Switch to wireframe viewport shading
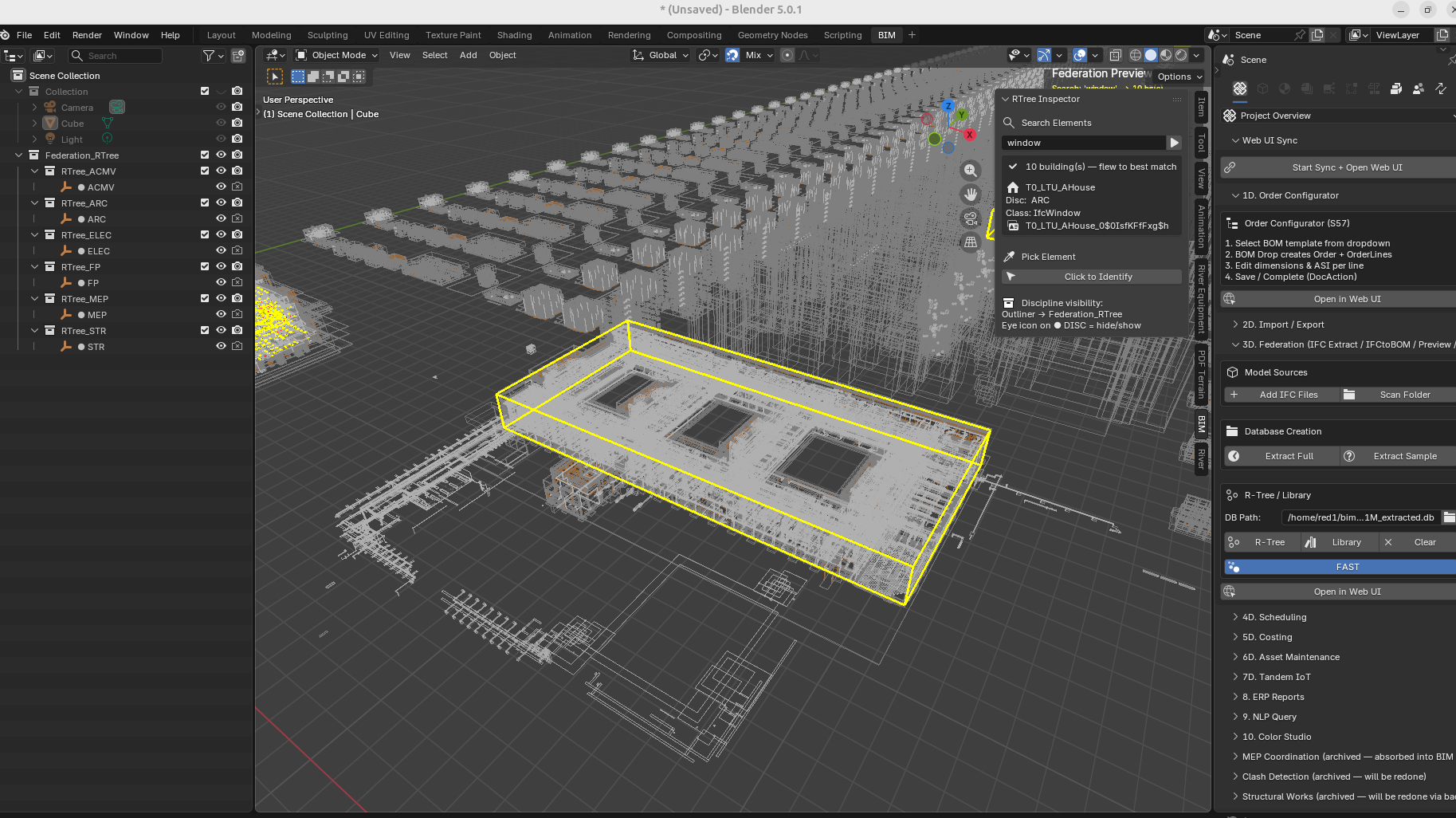1456x818 pixels. 1136,55
